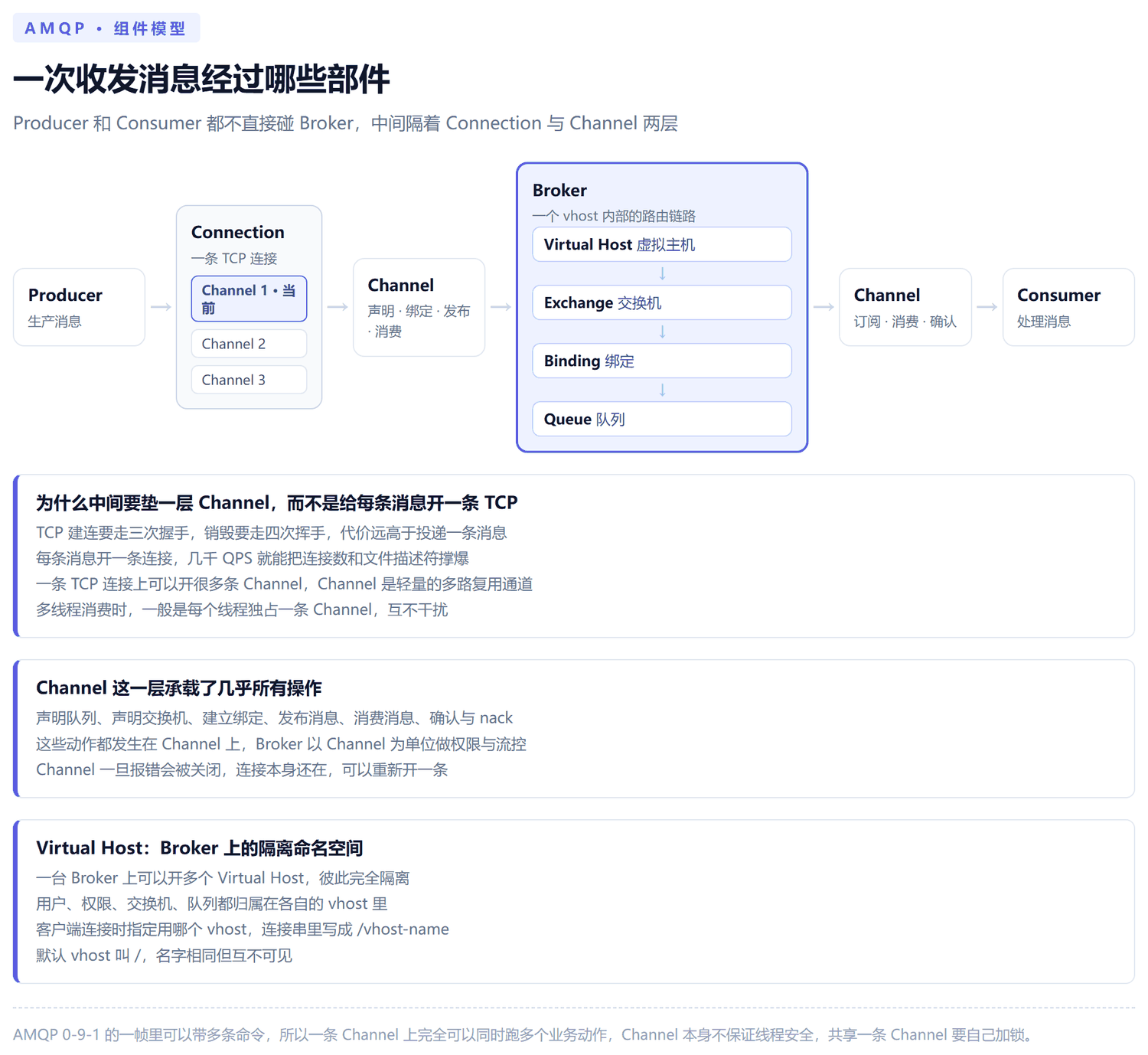Click the line 每条消息开一条连接
Screen dimensions: 1148x1055
(x=252, y=559)
